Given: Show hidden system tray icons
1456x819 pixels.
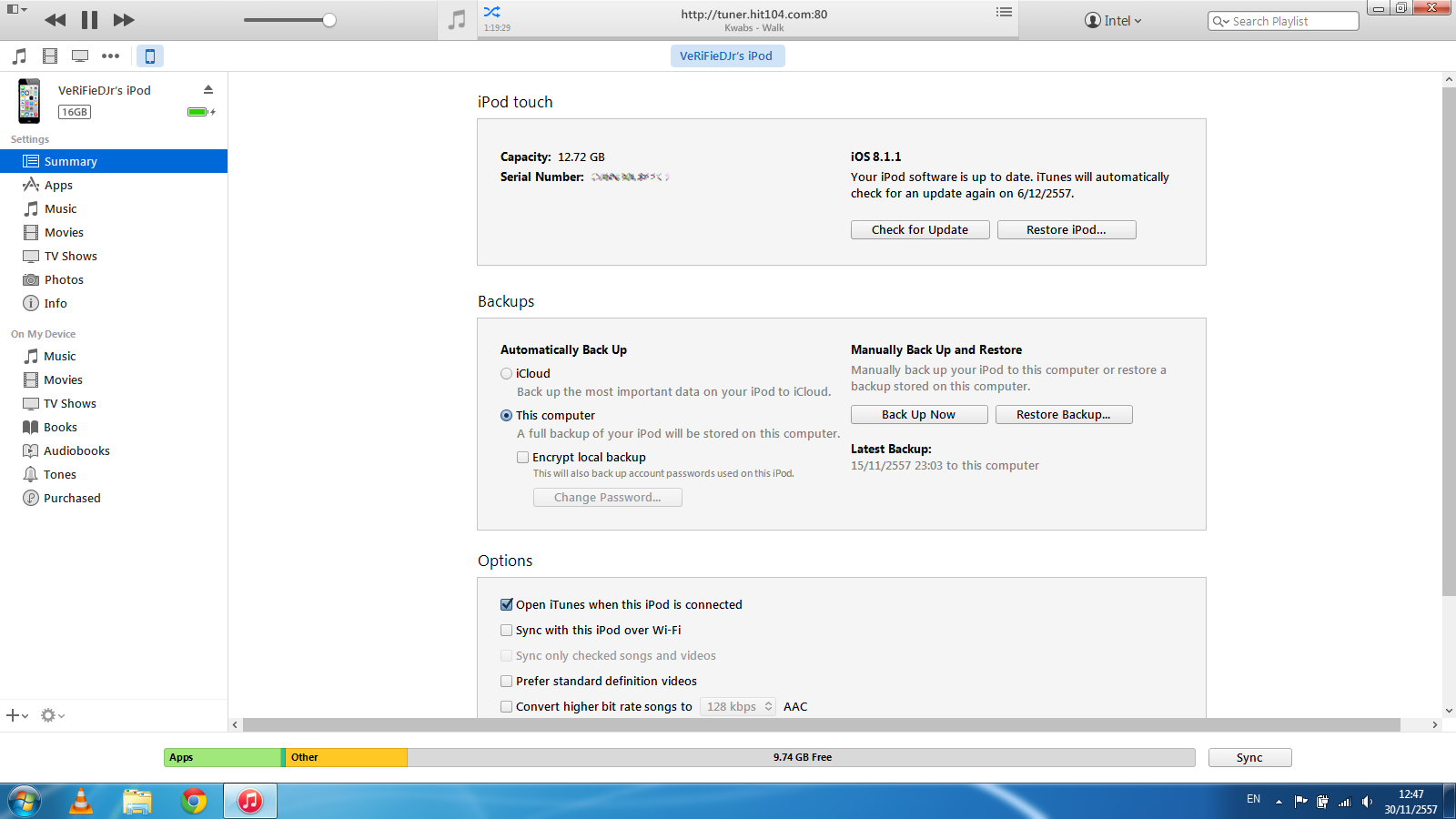Looking at the screenshot, I should [x=1279, y=802].
